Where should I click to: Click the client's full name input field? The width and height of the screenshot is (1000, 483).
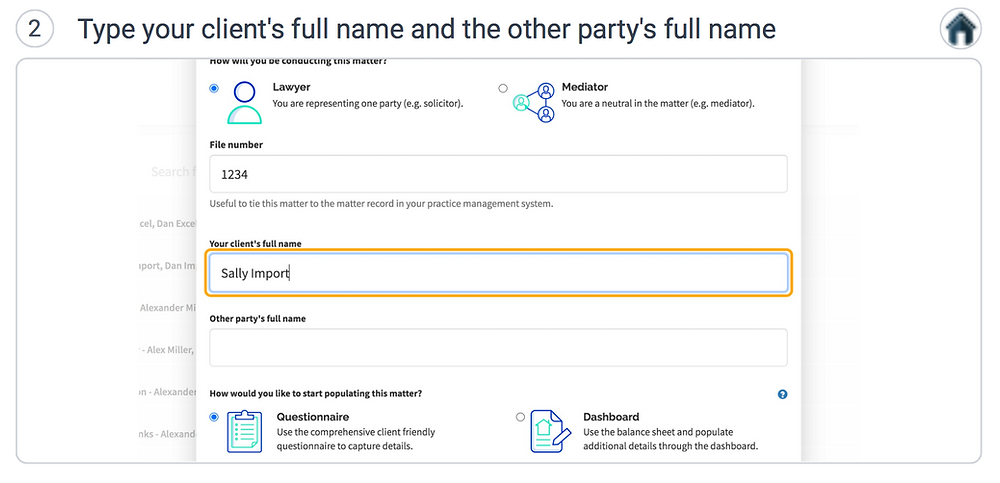pos(498,273)
